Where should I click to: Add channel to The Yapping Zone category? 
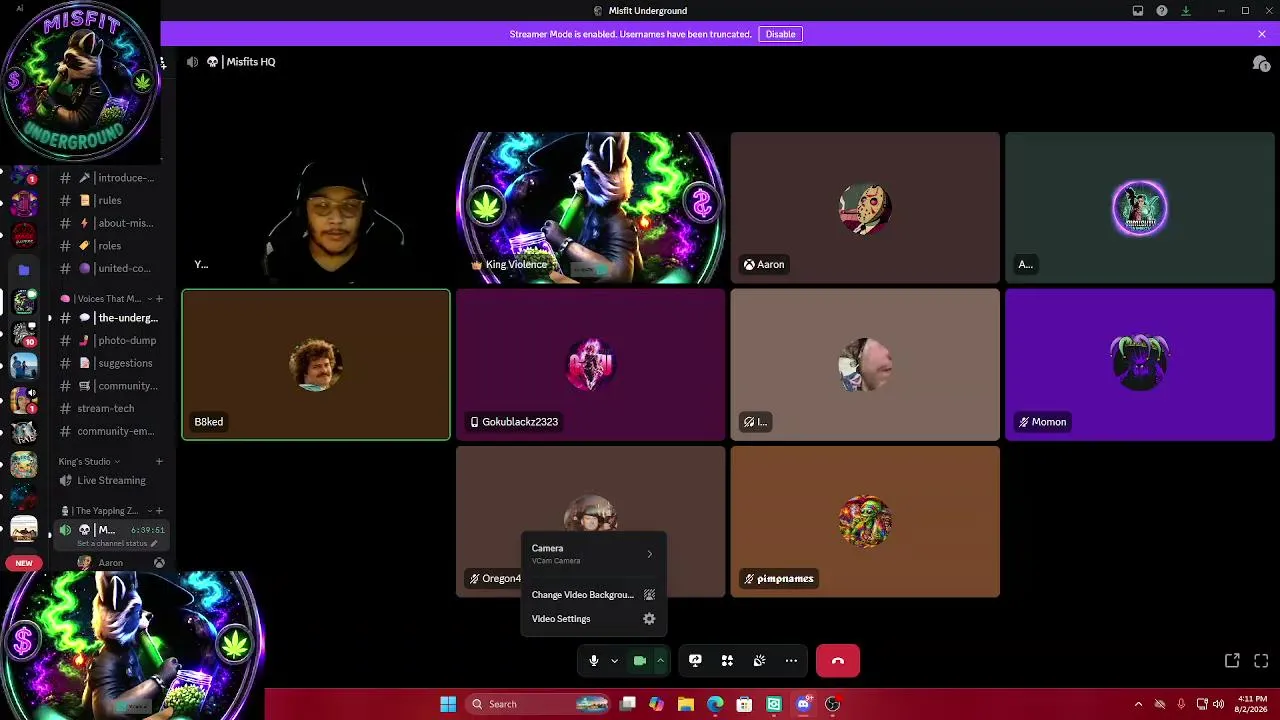coord(159,511)
